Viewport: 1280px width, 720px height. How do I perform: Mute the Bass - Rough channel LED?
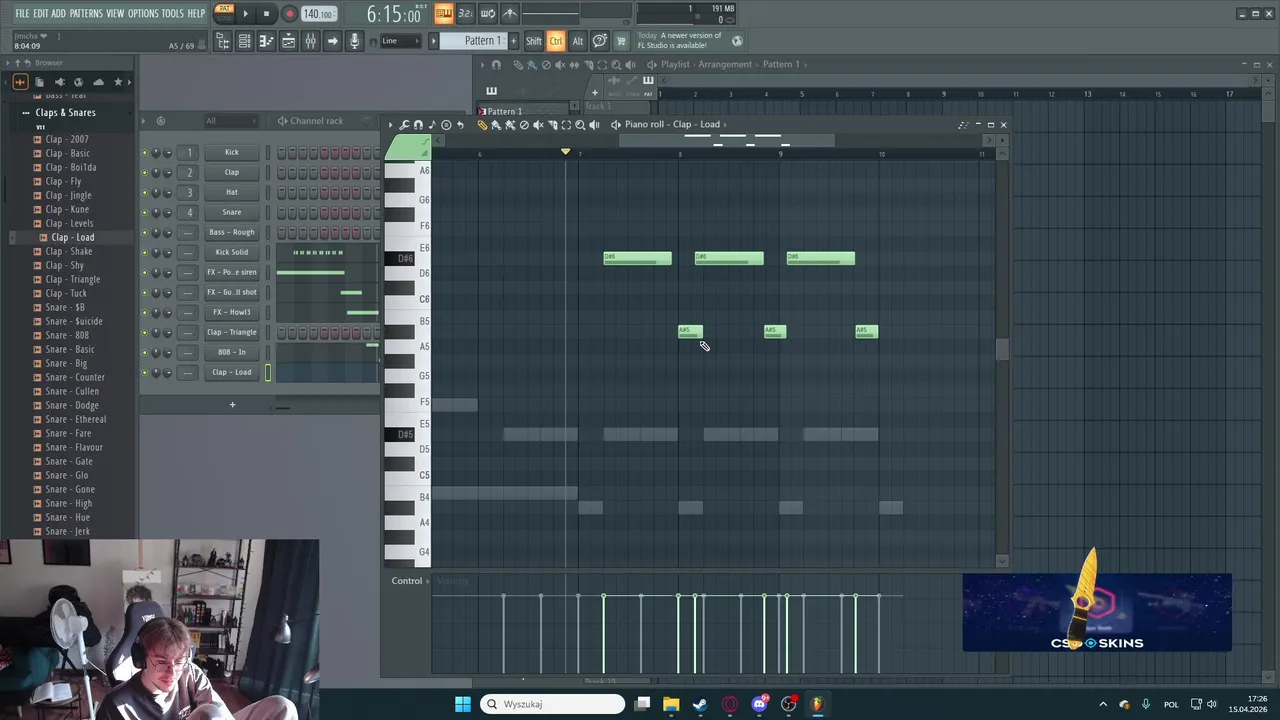point(144,232)
